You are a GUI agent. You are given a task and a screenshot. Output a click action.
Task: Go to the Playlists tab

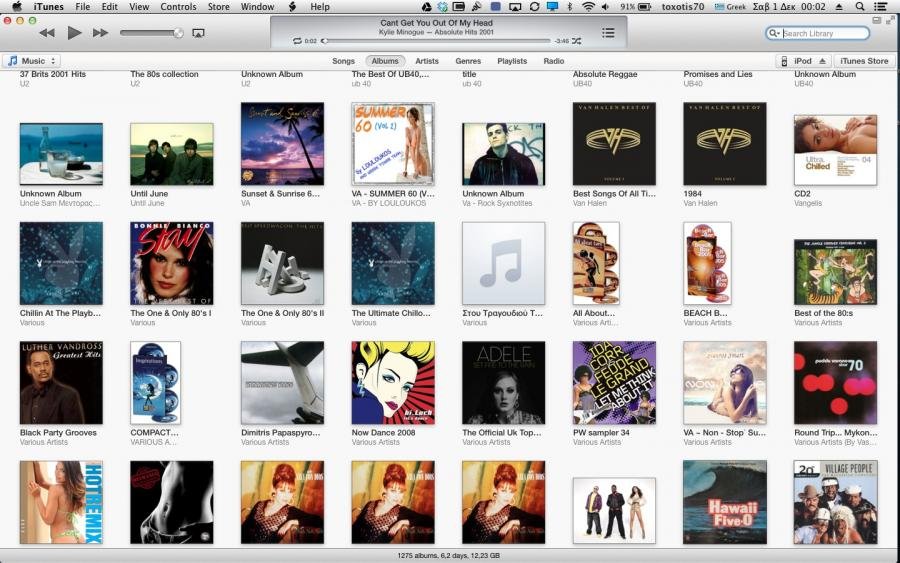[x=512, y=61]
